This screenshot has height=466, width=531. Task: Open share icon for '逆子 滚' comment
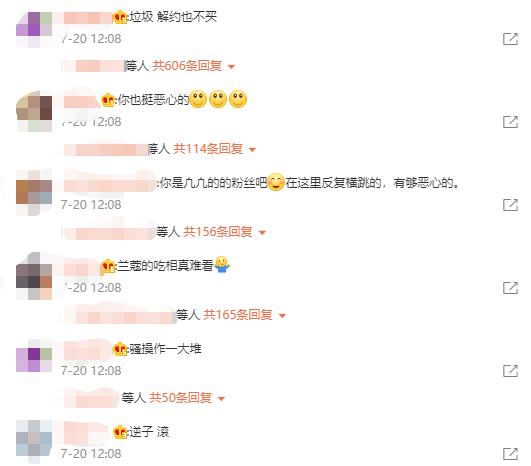[510, 453]
